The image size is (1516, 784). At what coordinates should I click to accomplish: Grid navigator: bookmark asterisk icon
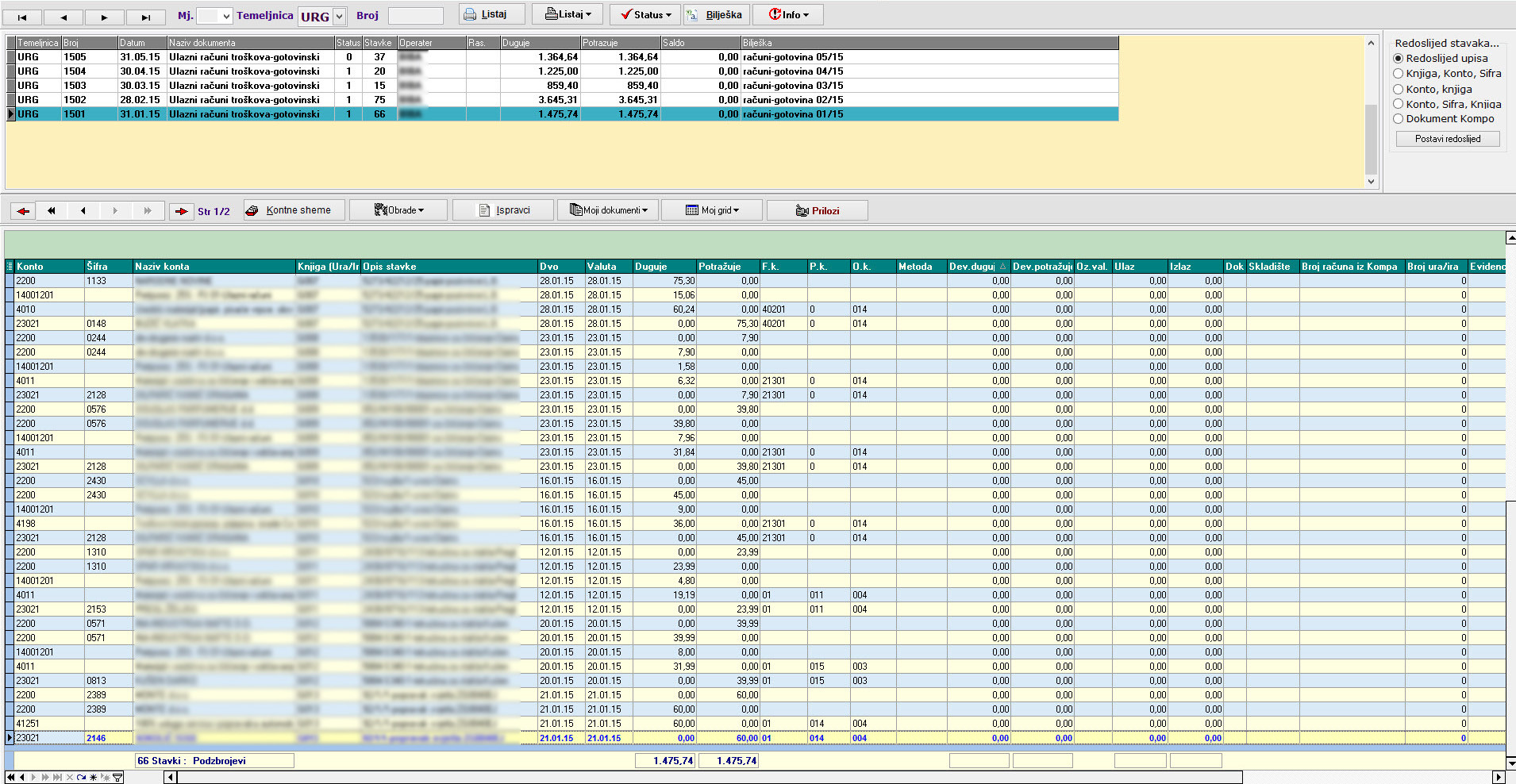coord(93,778)
